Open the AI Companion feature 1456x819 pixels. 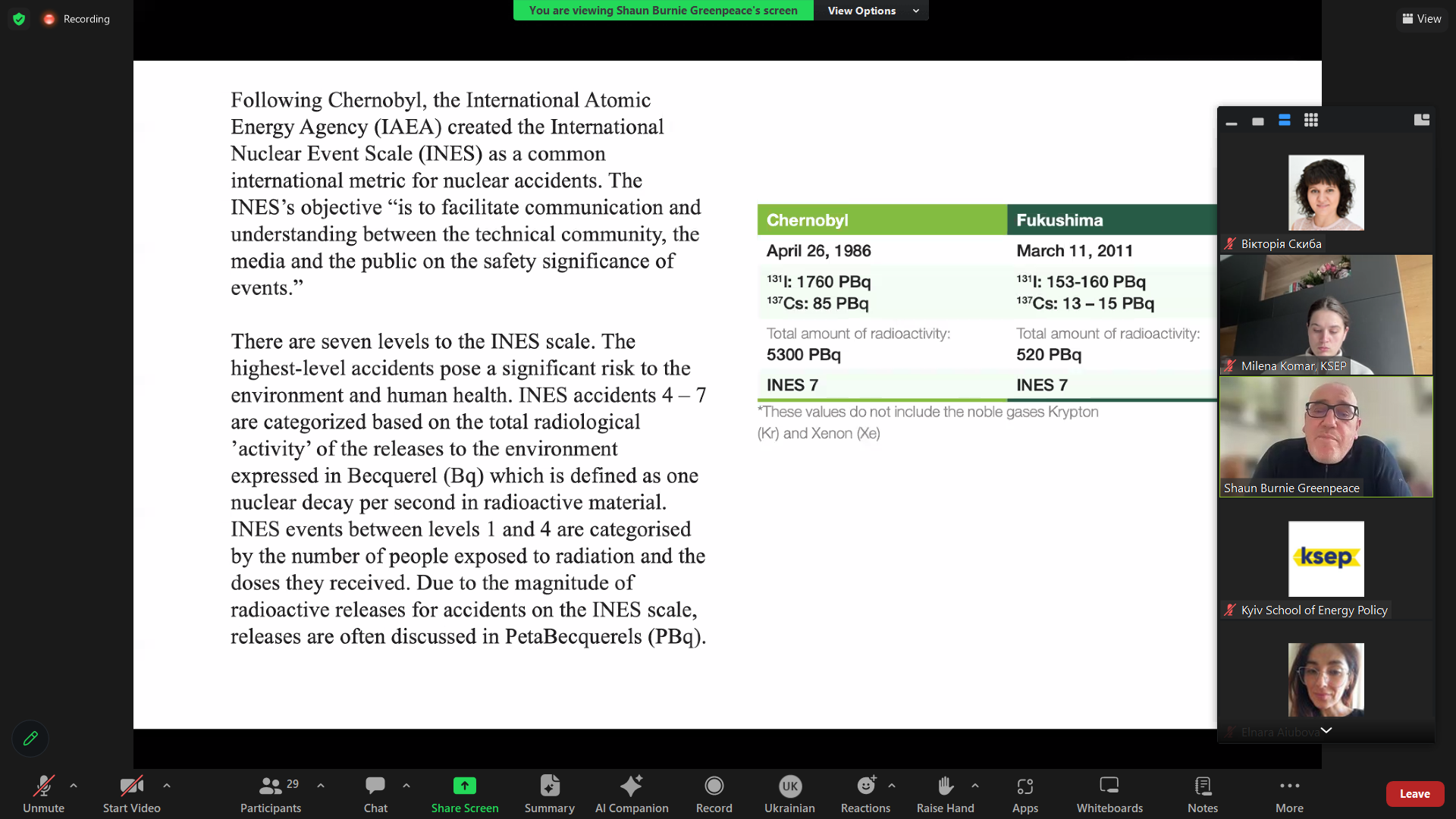pos(631,793)
